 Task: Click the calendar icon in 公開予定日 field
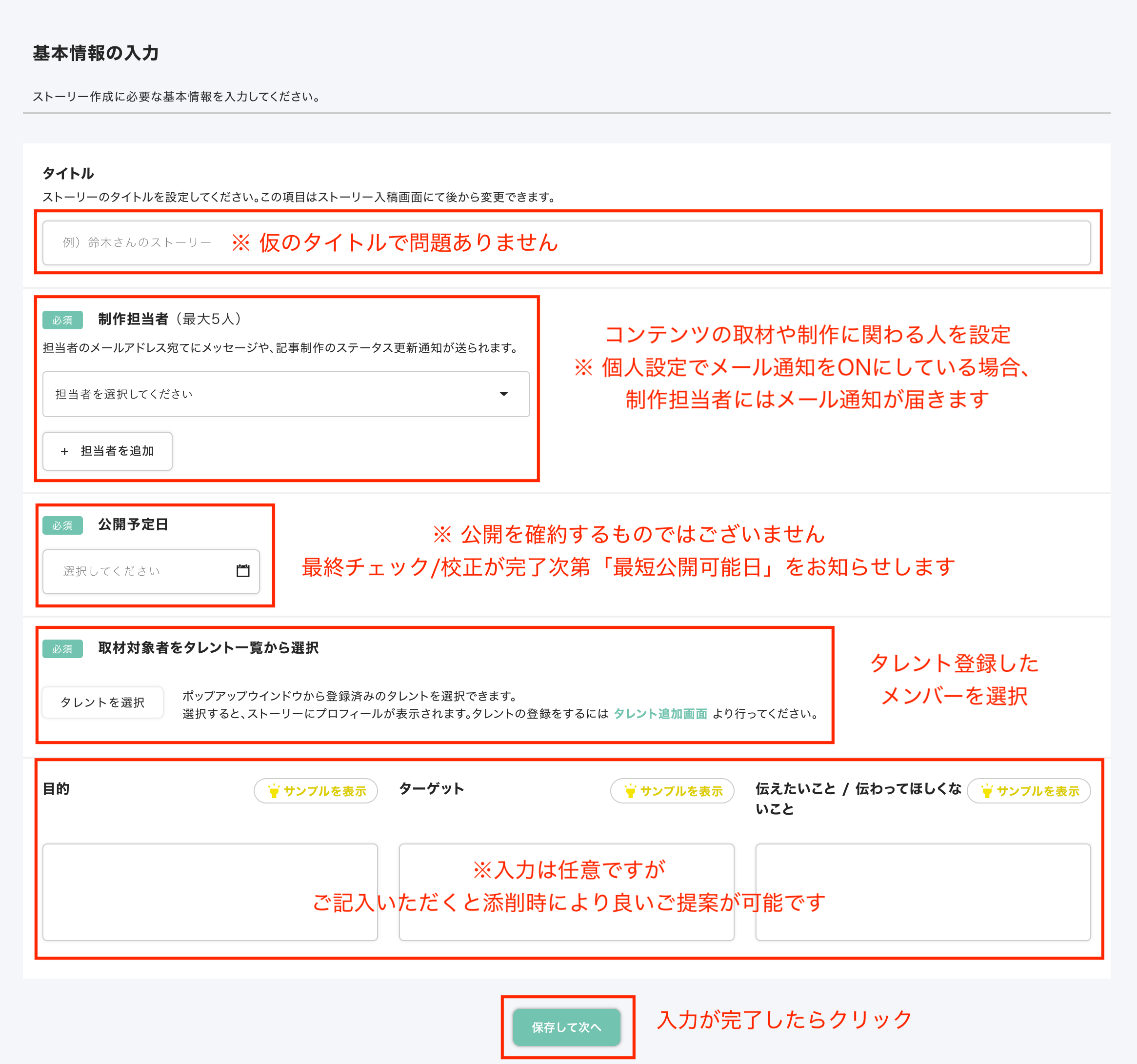(x=242, y=570)
